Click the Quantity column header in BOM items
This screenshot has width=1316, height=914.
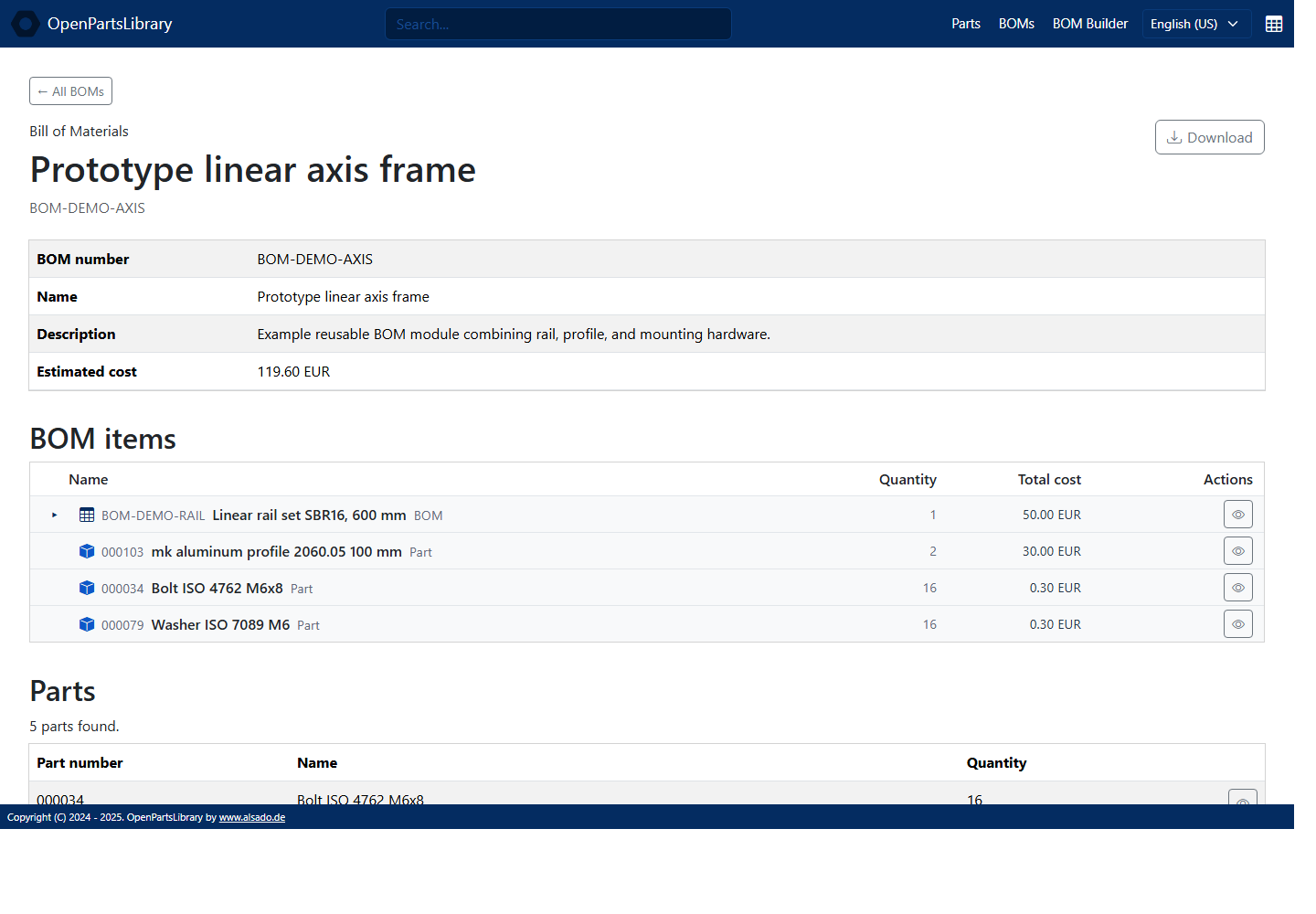point(907,480)
